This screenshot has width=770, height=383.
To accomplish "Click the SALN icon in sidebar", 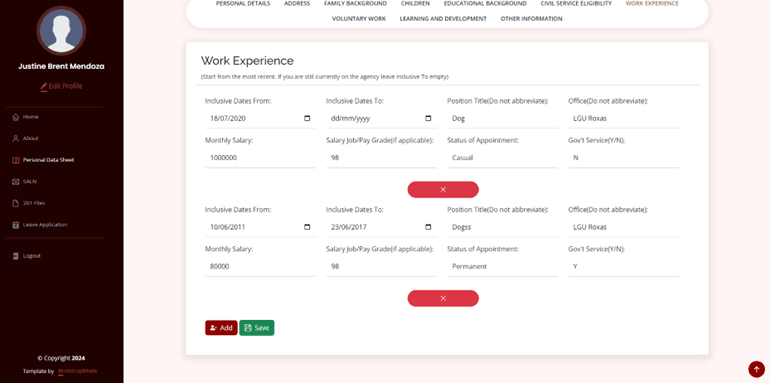I will 15,182.
